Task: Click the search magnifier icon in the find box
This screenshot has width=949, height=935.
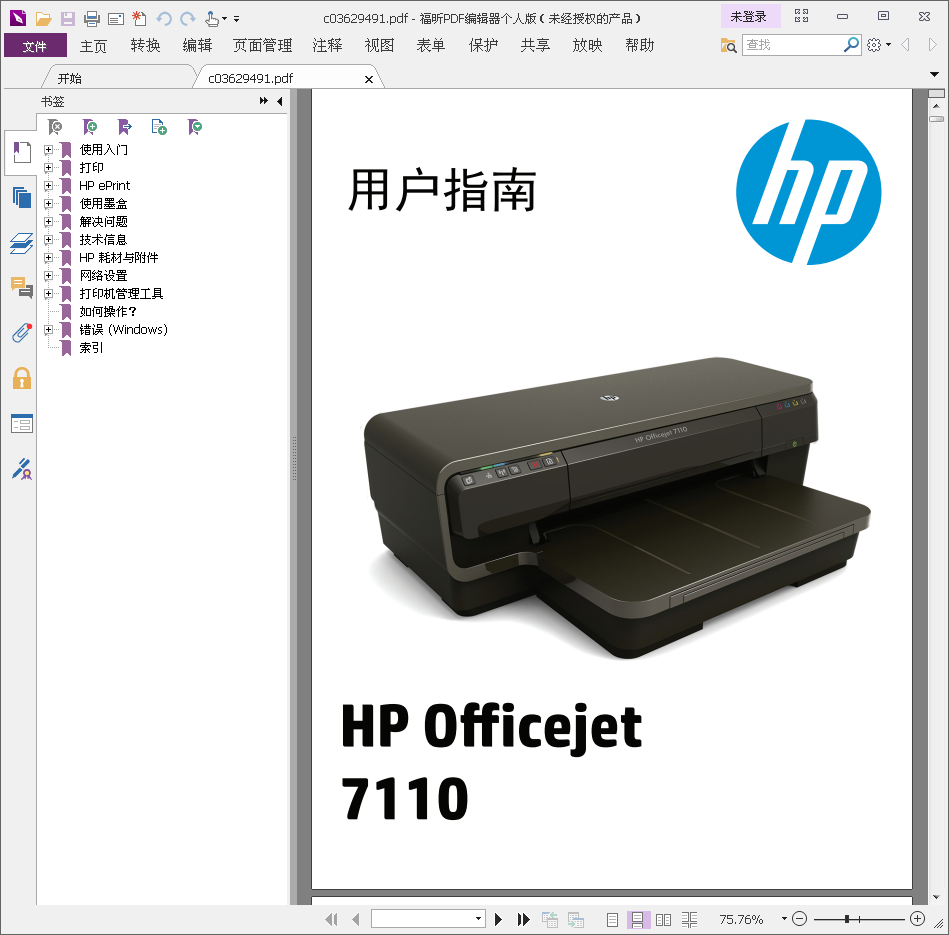Action: [x=852, y=44]
